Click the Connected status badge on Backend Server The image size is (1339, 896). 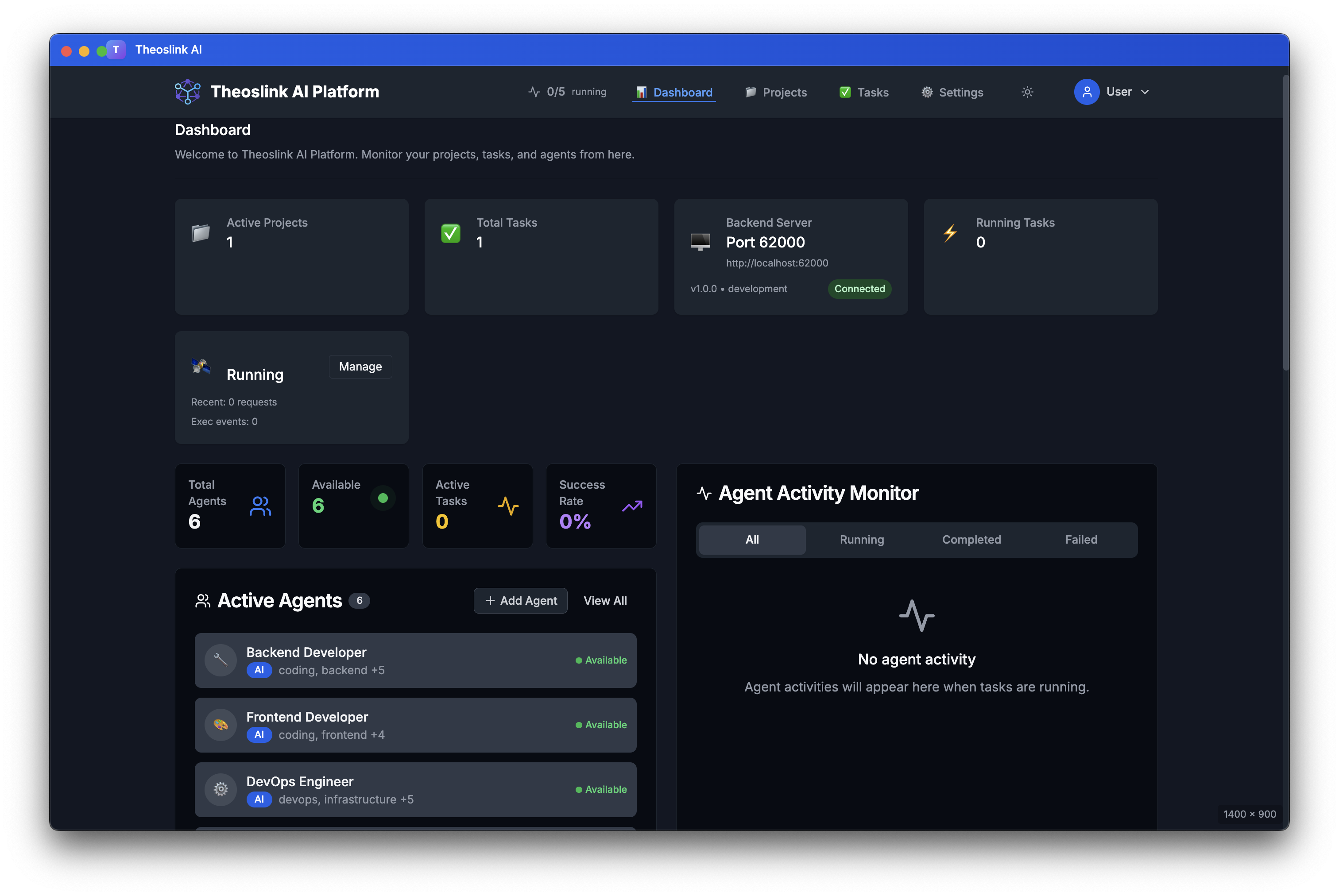859,289
